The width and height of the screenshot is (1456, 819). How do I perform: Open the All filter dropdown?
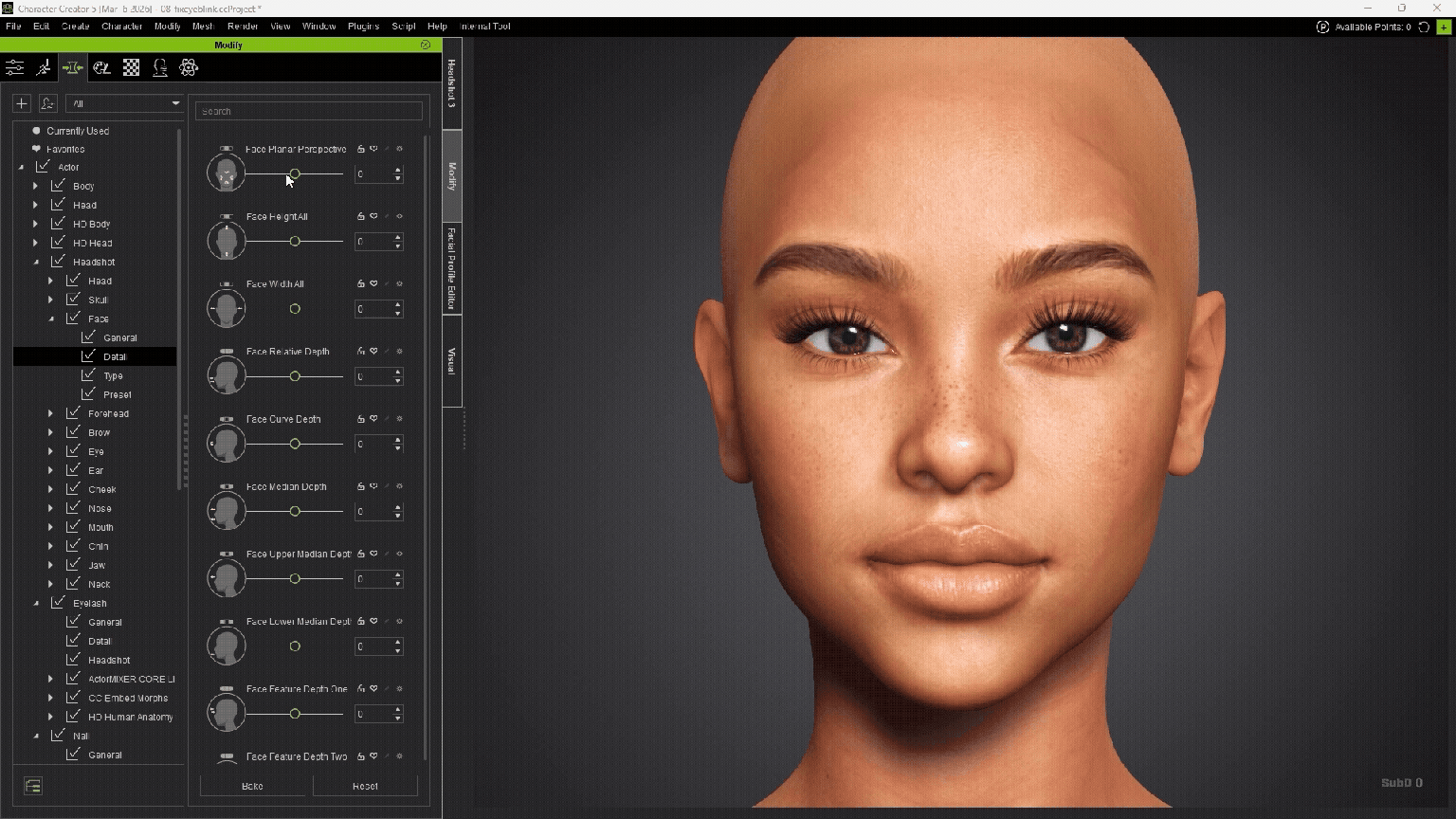click(x=124, y=103)
